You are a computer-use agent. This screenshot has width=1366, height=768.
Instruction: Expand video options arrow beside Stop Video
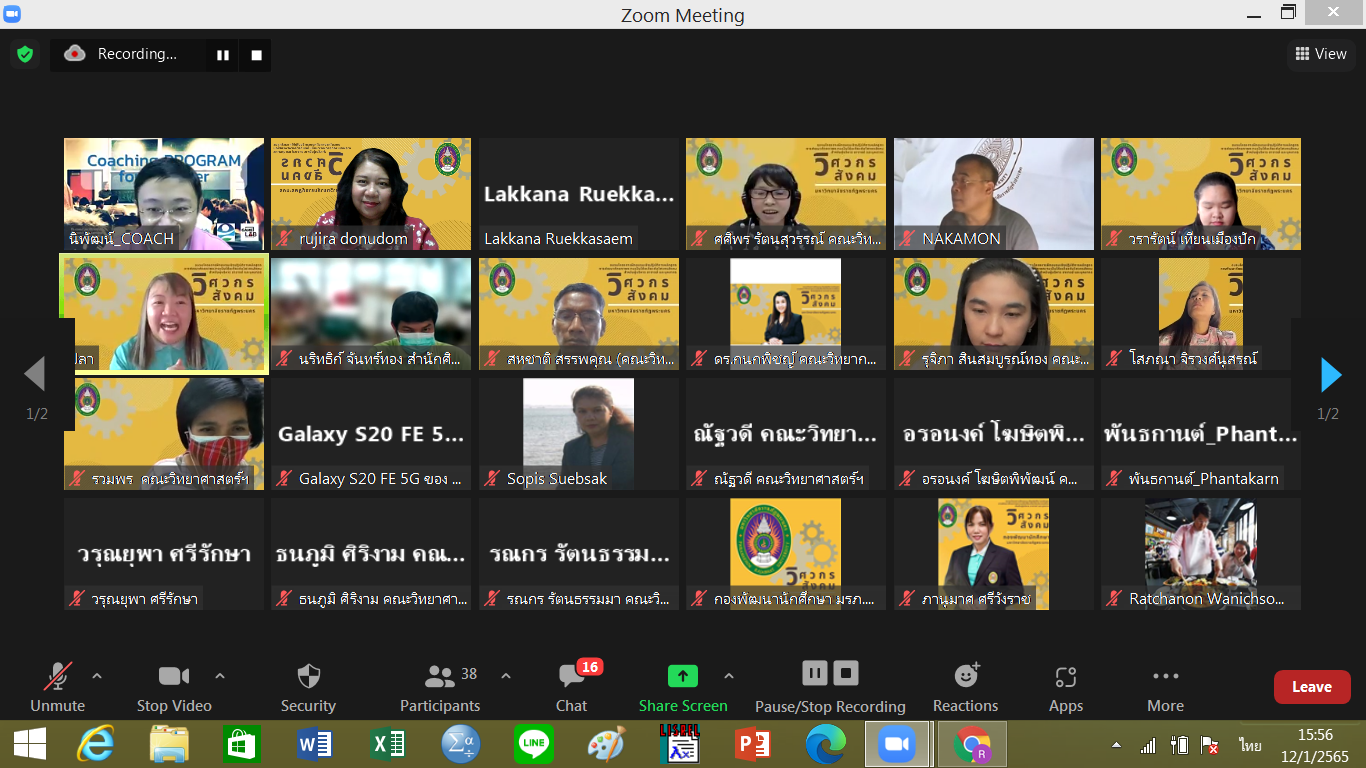[220, 676]
